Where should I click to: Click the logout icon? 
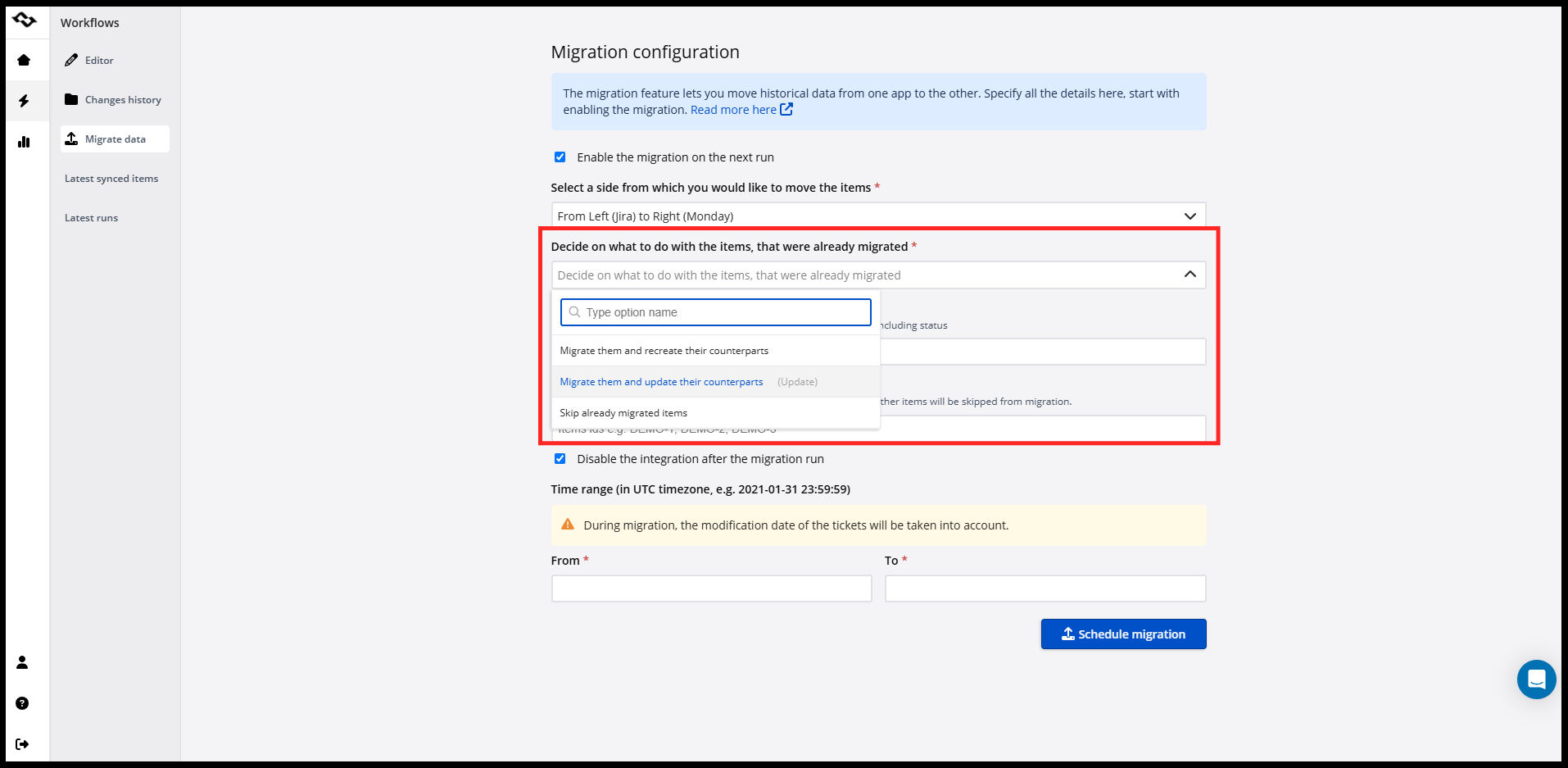(22, 744)
